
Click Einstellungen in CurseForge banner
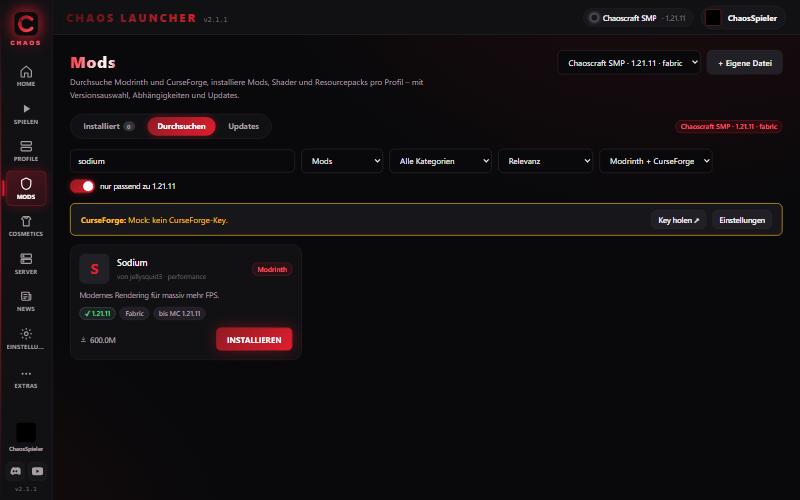(742, 220)
